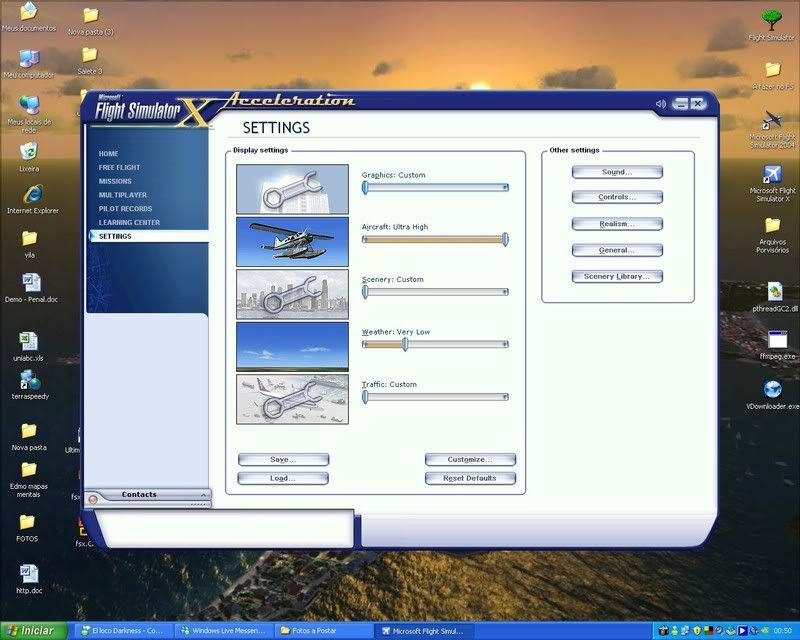Open the LEARNING CENTER section
This screenshot has width=800, height=640.
click(x=130, y=223)
